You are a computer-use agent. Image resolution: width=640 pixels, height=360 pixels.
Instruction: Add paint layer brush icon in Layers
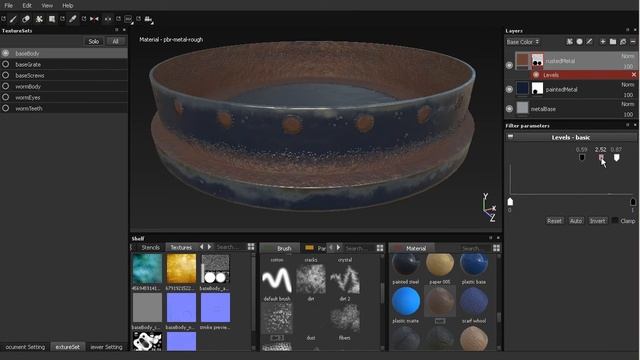[x=589, y=42]
